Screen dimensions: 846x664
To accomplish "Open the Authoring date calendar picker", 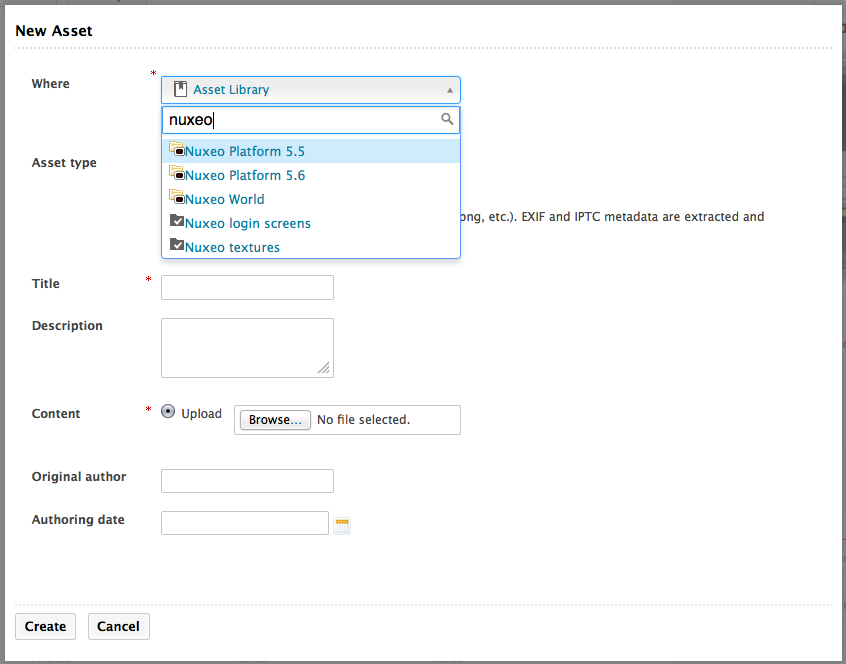I will (342, 525).
